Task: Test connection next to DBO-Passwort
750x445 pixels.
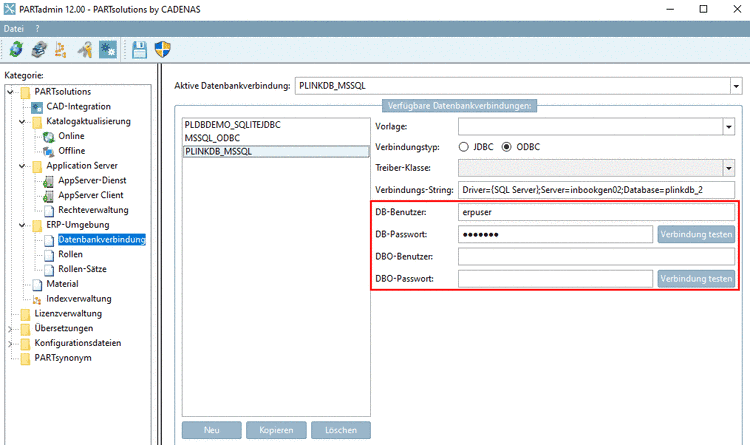Action: pos(696,278)
